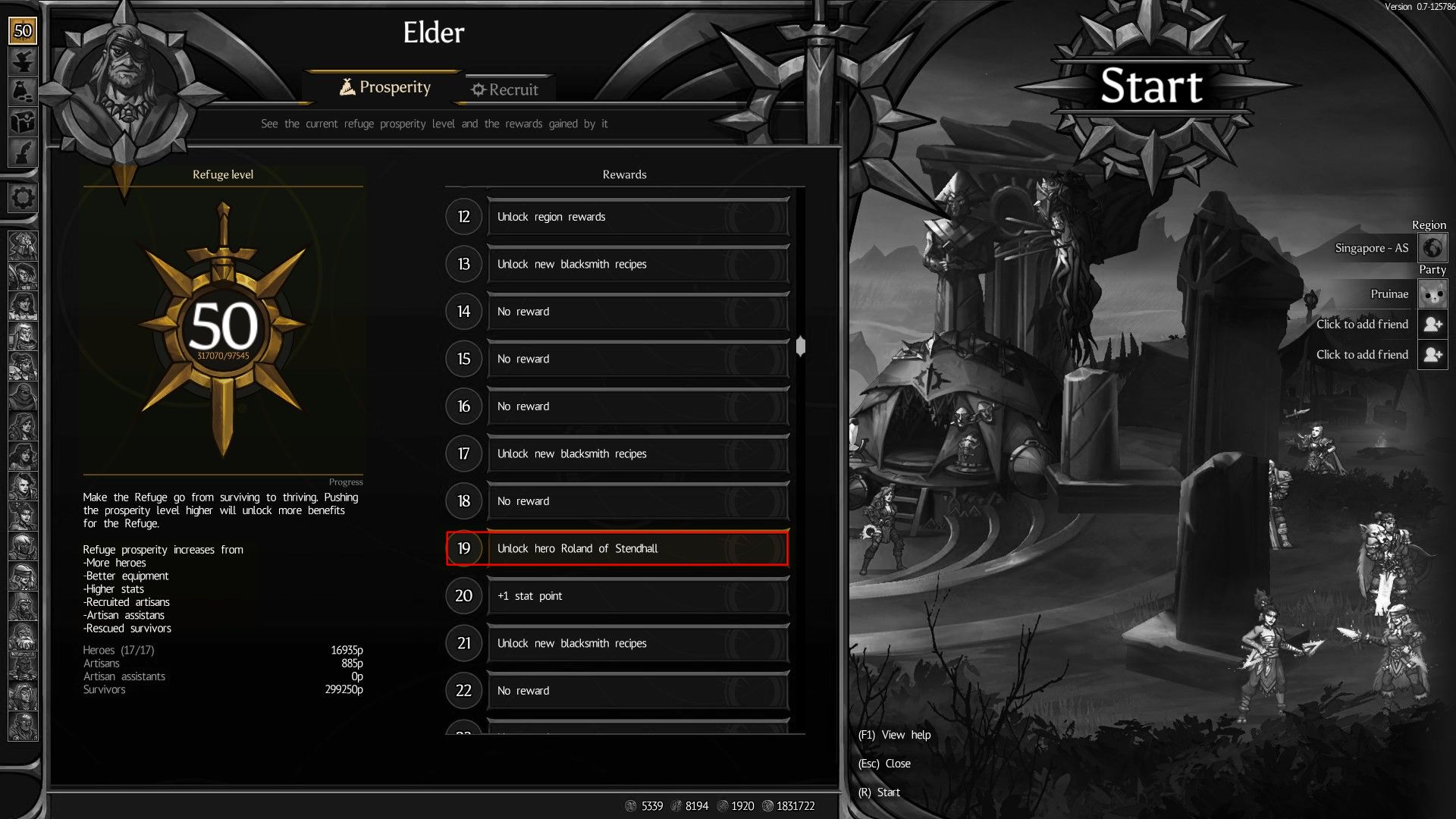Open the blacksmith anvil icon in sidebar
The image size is (1456, 819).
(x=23, y=61)
